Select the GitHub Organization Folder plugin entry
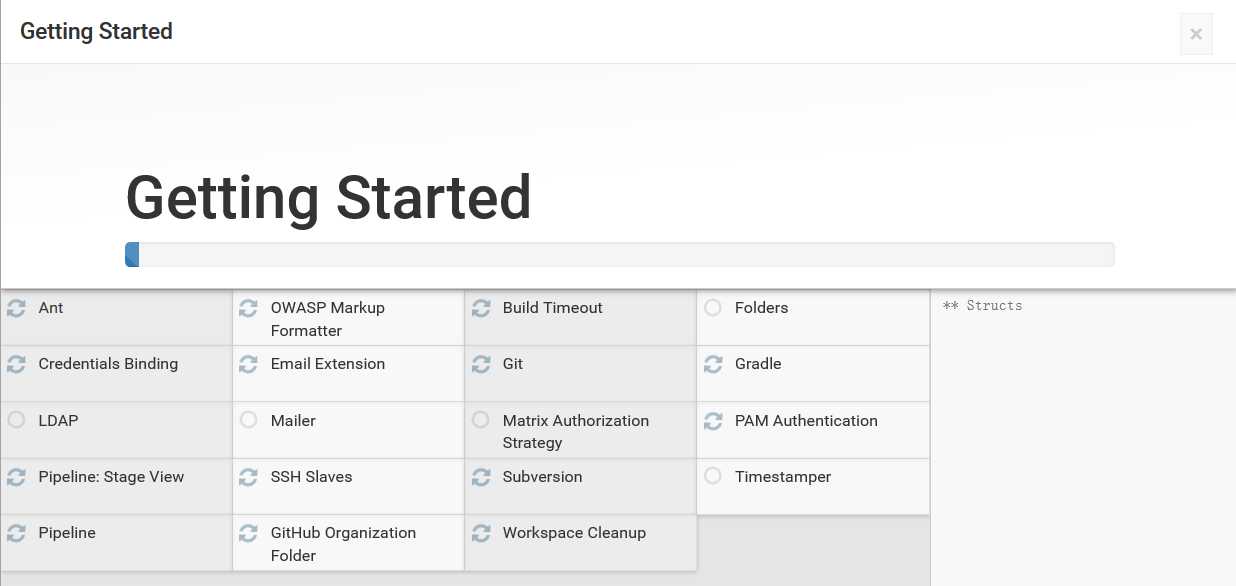 349,543
